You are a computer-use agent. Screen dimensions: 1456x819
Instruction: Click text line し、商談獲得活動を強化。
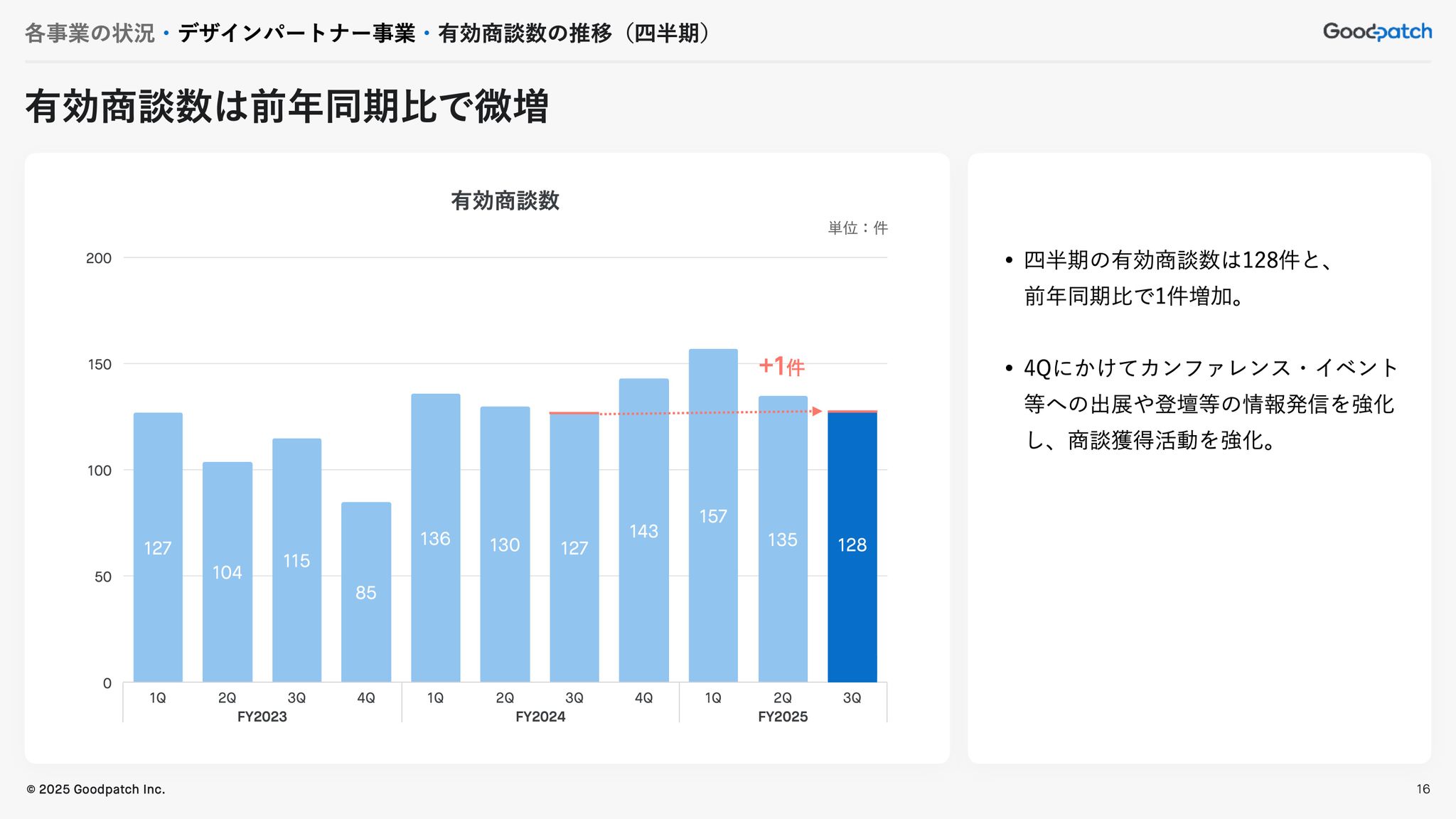tap(1151, 440)
